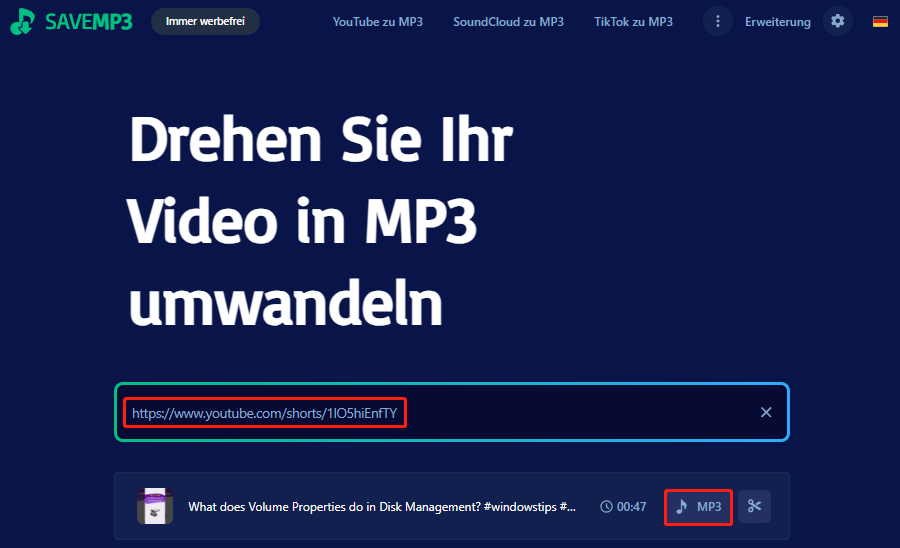Open the three-dot more options menu

pyautogui.click(x=717, y=21)
